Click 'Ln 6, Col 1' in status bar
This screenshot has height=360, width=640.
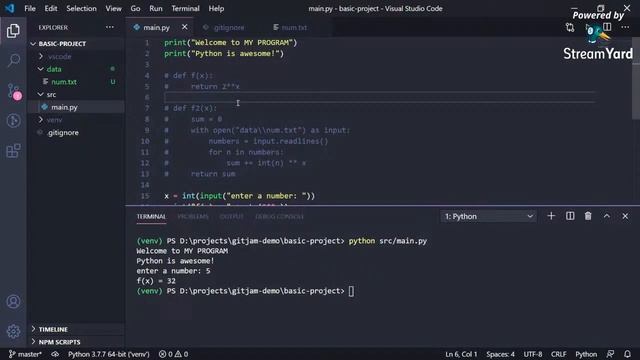click(461, 354)
